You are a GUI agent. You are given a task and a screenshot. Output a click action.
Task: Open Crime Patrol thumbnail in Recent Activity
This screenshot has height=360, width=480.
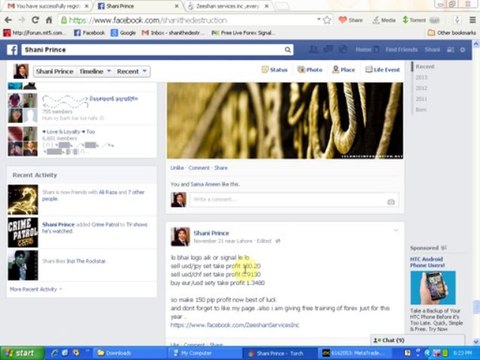(23, 232)
